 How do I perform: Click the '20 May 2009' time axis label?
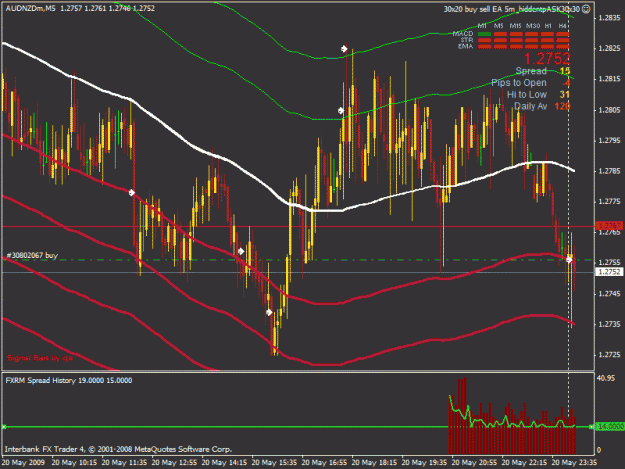(x=24, y=463)
